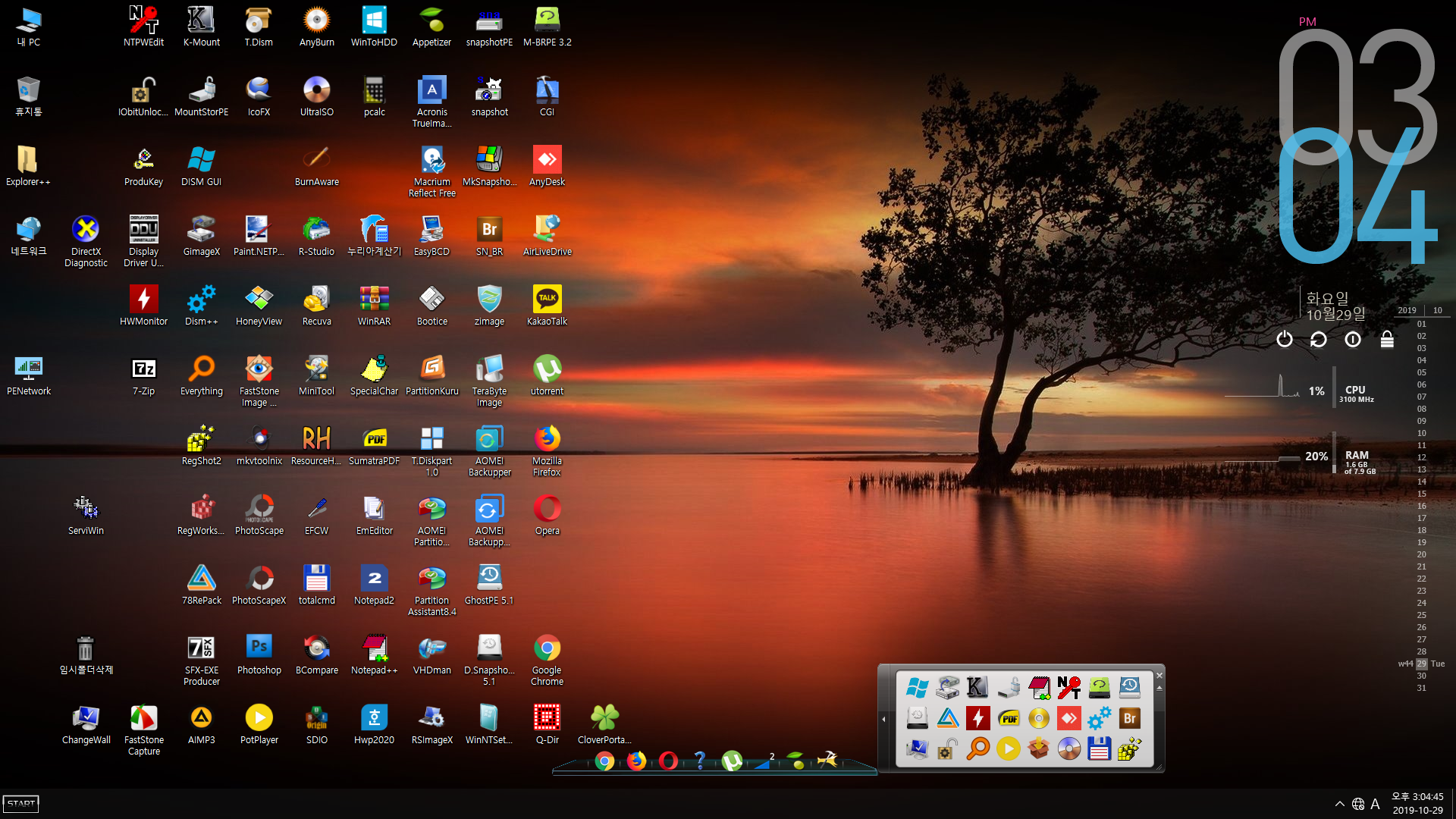1456x819 pixels.
Task: Open the BCompare desktop icon
Action: click(x=316, y=654)
